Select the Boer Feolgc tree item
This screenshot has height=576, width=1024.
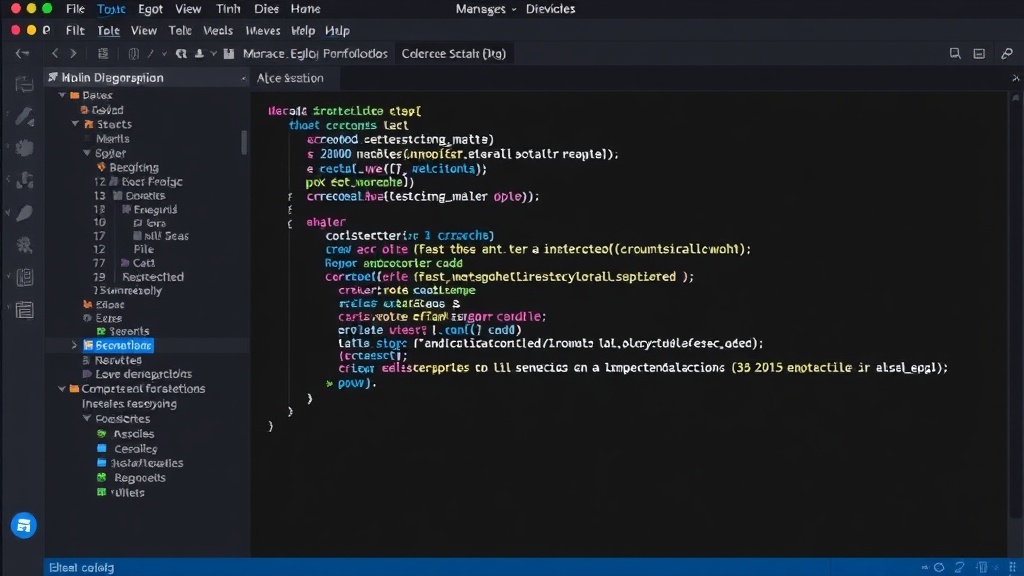point(152,182)
